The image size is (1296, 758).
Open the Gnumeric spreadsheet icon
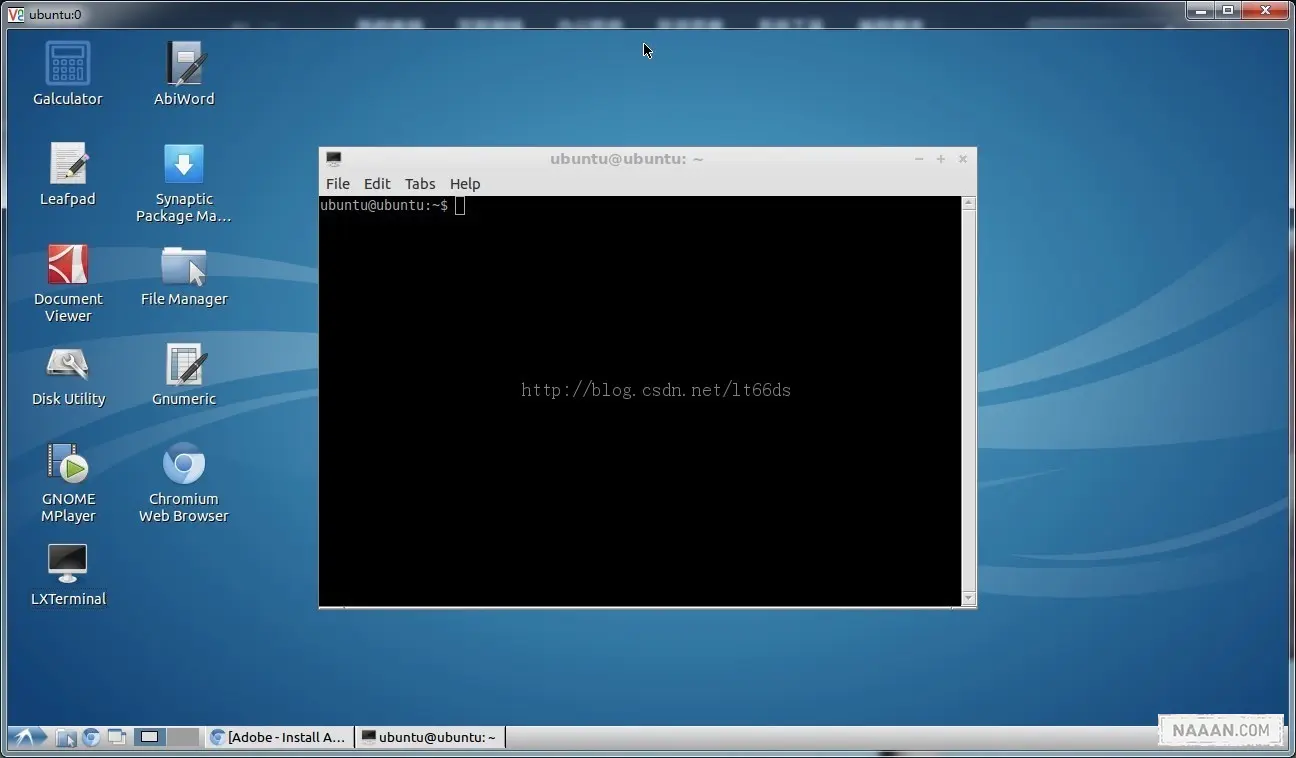click(184, 365)
